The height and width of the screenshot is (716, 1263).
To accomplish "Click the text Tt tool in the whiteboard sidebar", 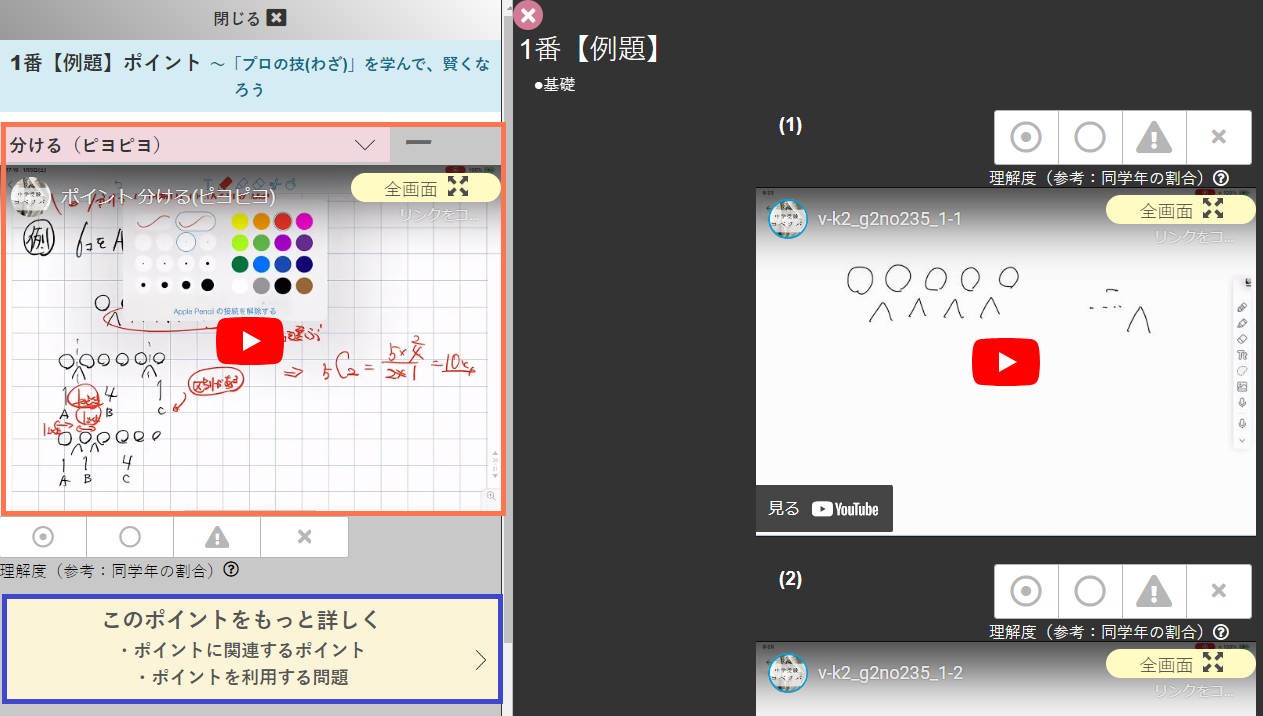I will click(x=1242, y=355).
